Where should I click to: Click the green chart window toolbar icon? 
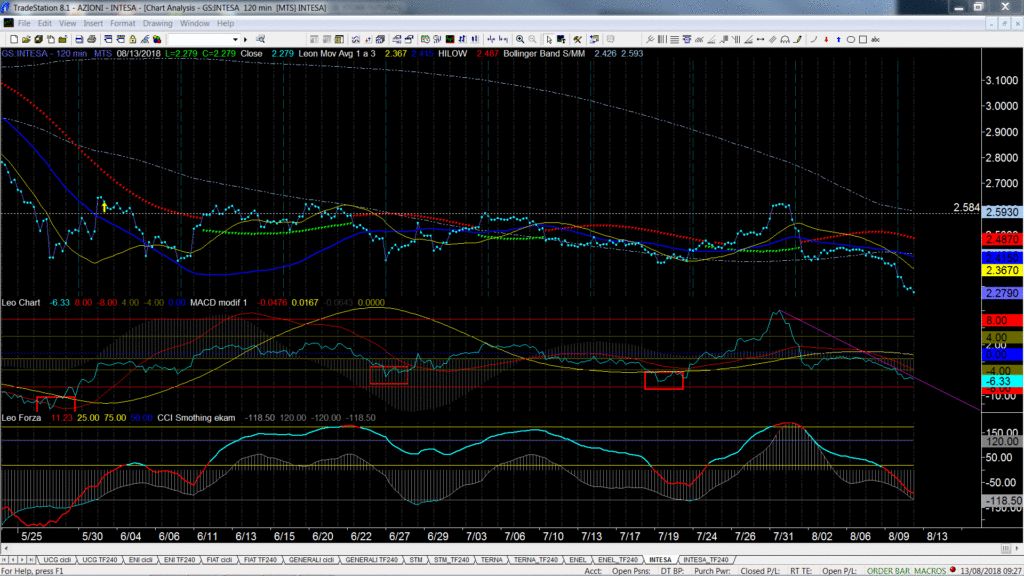pyautogui.click(x=449, y=39)
